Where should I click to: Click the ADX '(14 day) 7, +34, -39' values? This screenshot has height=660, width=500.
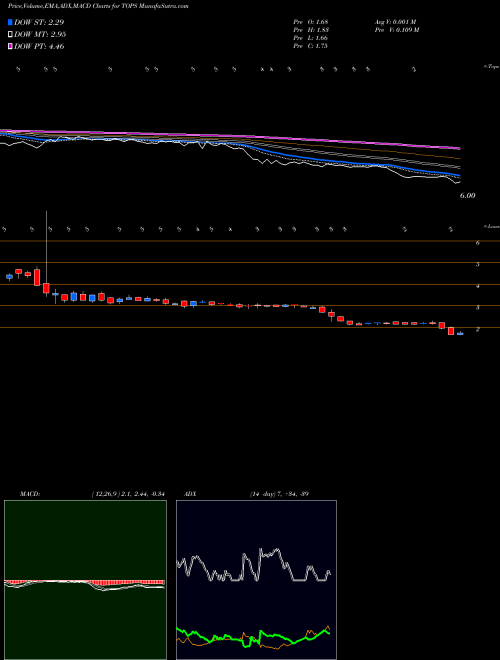pos(277,494)
